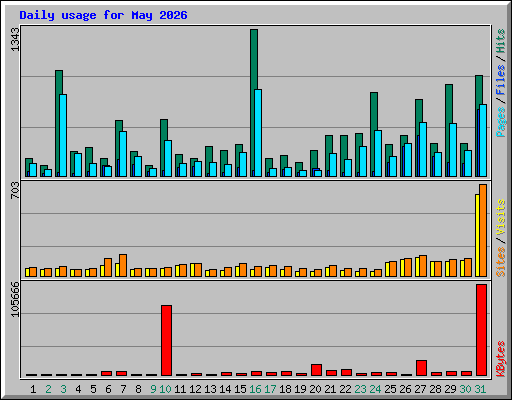Click day 20 on the date axis
Image resolution: width=512 pixels, height=400 pixels.
click(315, 389)
